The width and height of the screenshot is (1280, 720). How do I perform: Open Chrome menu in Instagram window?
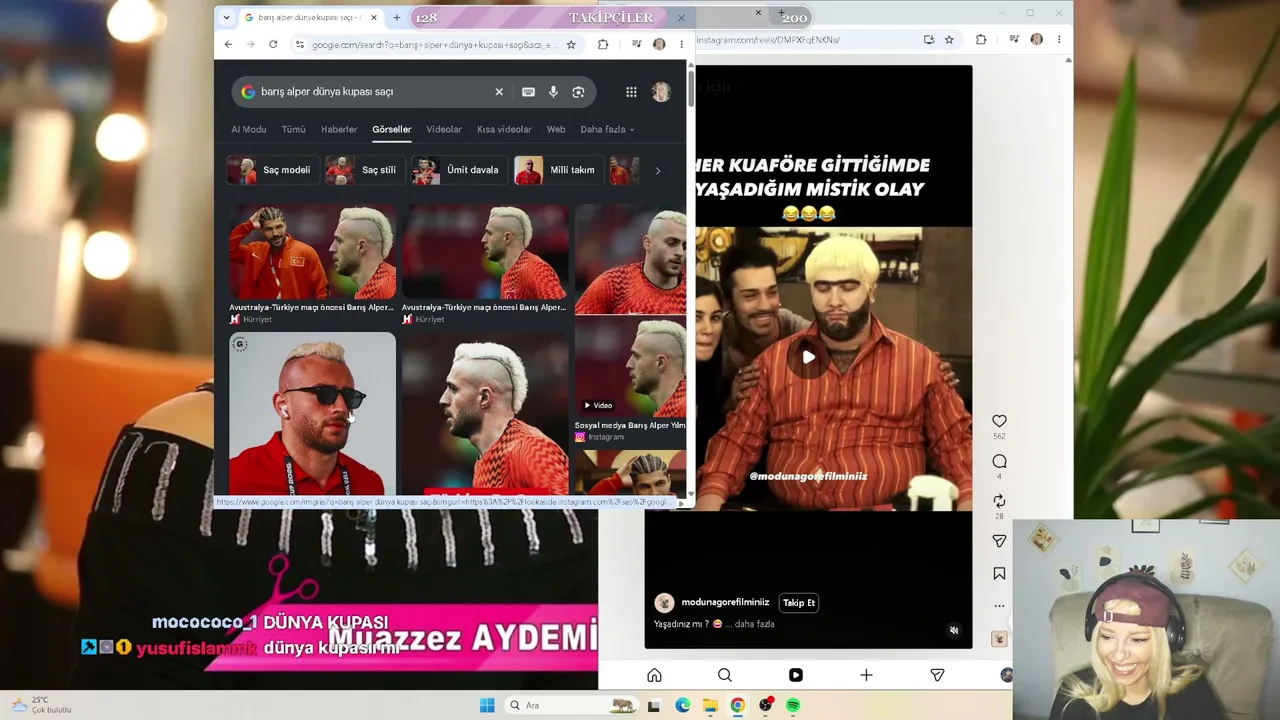pyautogui.click(x=1059, y=40)
